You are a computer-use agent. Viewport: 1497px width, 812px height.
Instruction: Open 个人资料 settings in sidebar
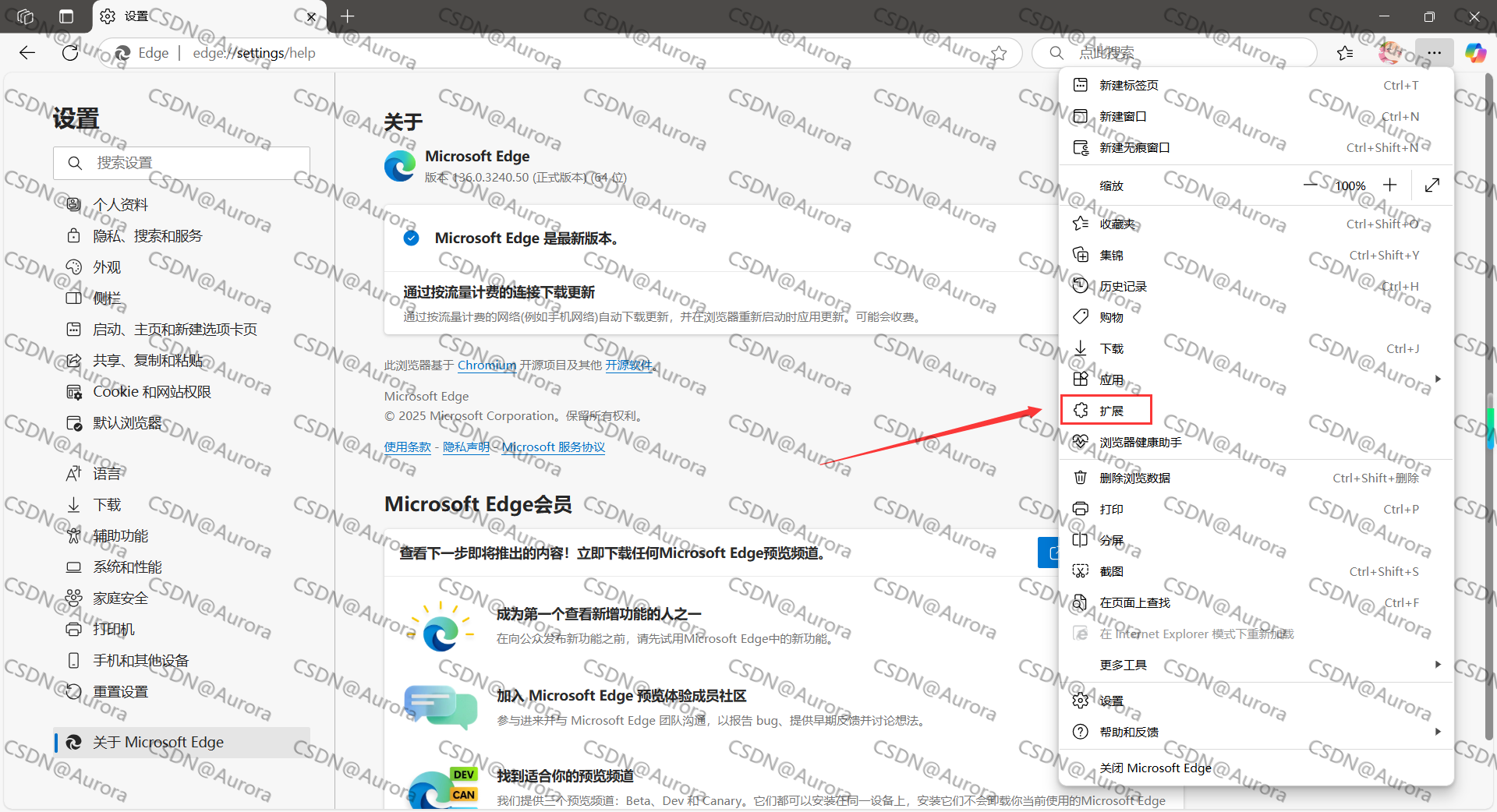182,204
